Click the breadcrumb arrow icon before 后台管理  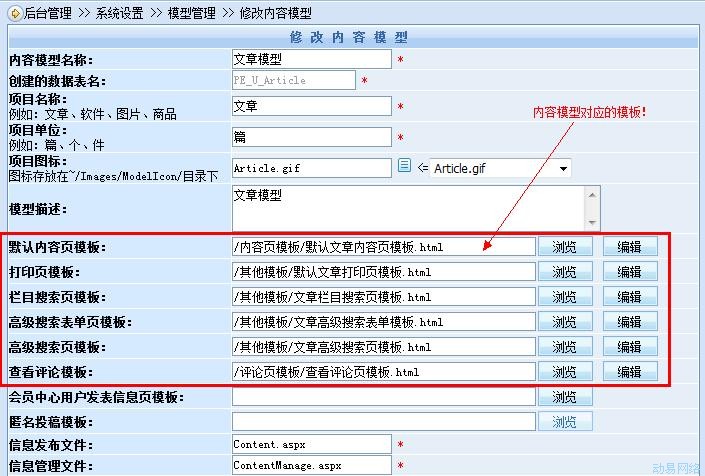(11, 13)
